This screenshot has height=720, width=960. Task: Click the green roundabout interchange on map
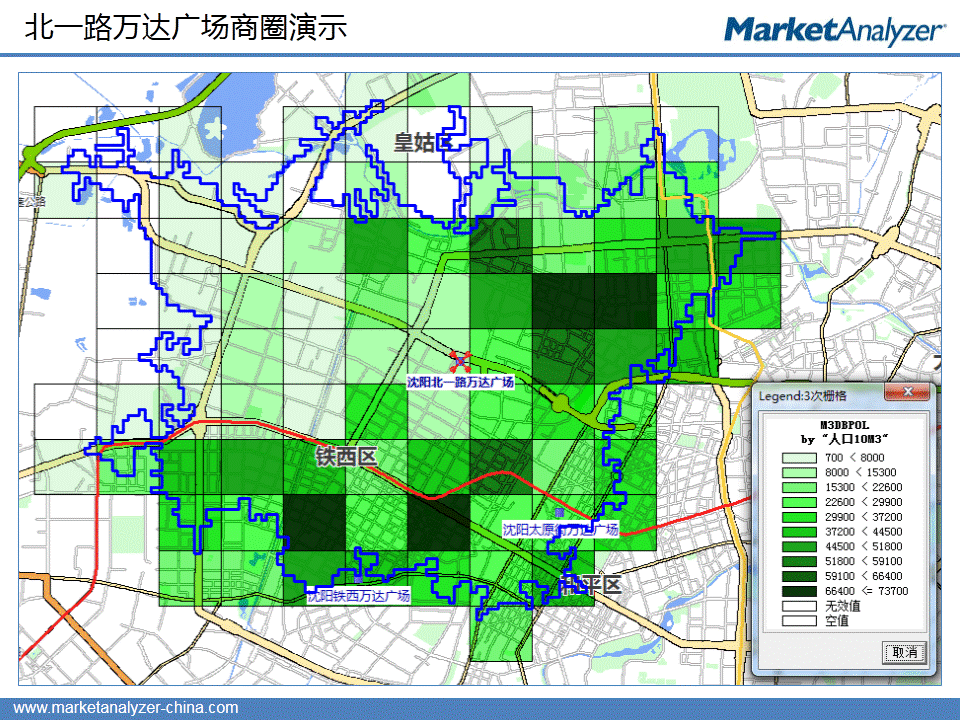point(560,403)
